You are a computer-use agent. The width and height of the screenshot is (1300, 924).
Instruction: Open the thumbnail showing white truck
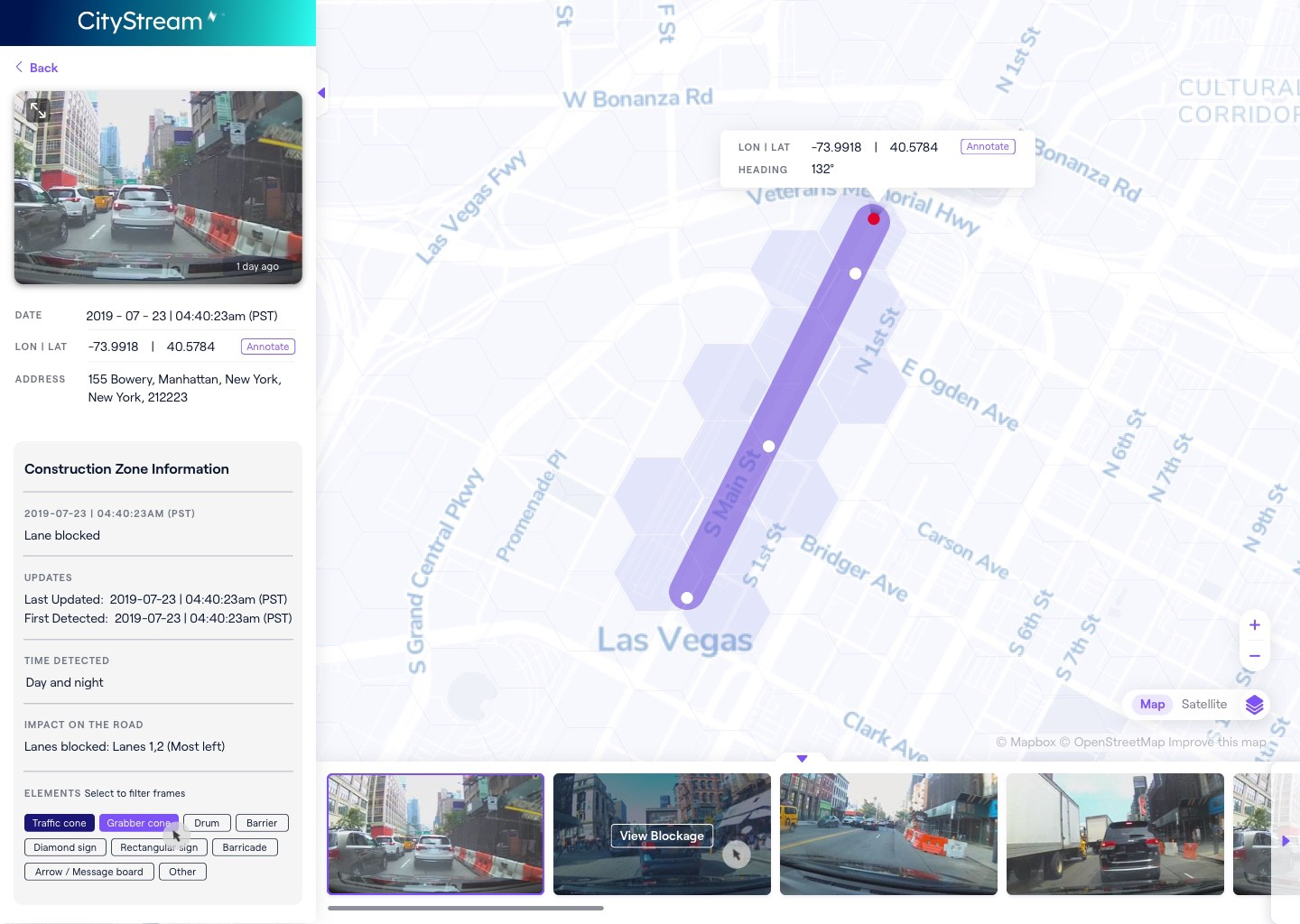1115,834
